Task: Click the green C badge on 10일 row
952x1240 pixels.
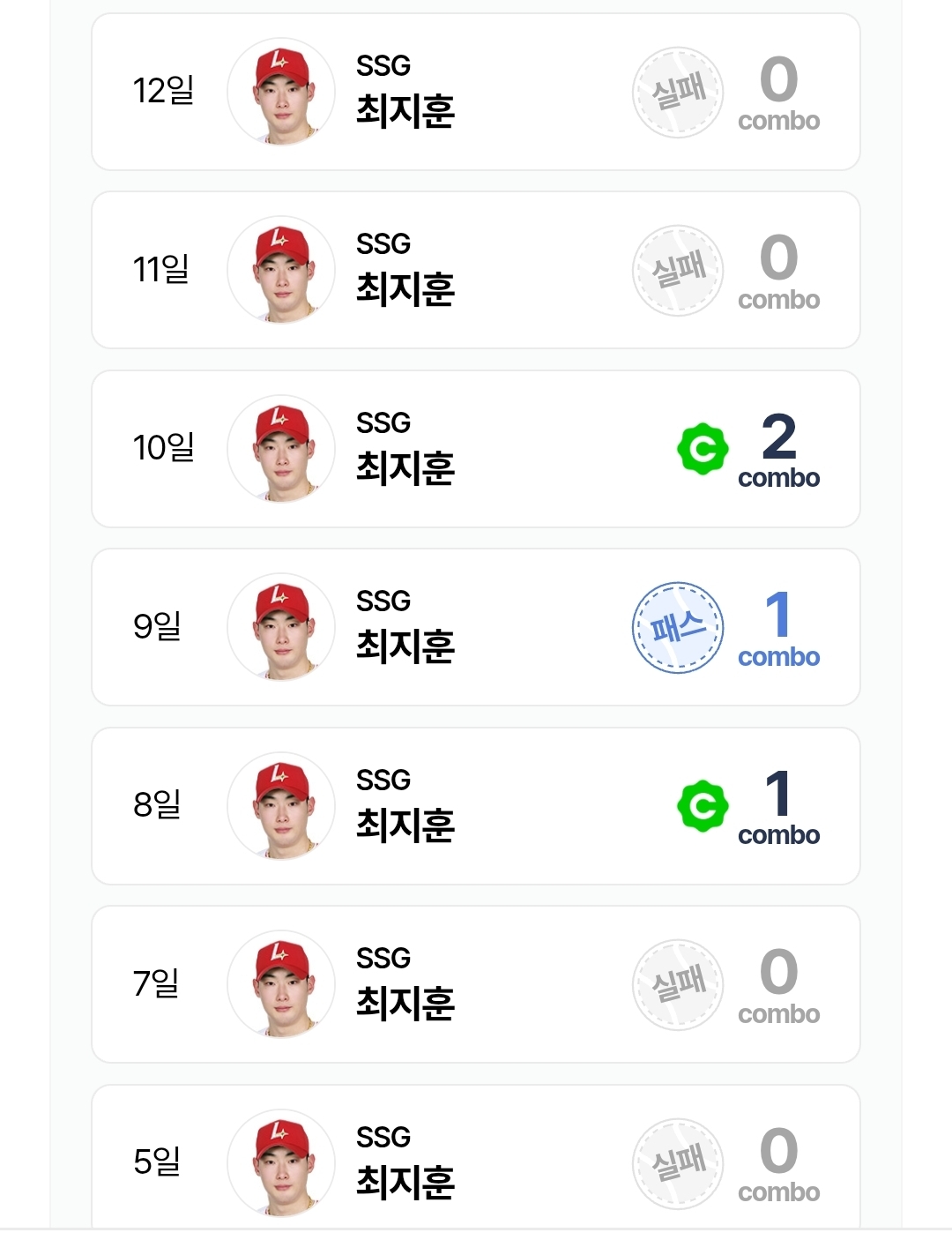Action: [x=703, y=450]
